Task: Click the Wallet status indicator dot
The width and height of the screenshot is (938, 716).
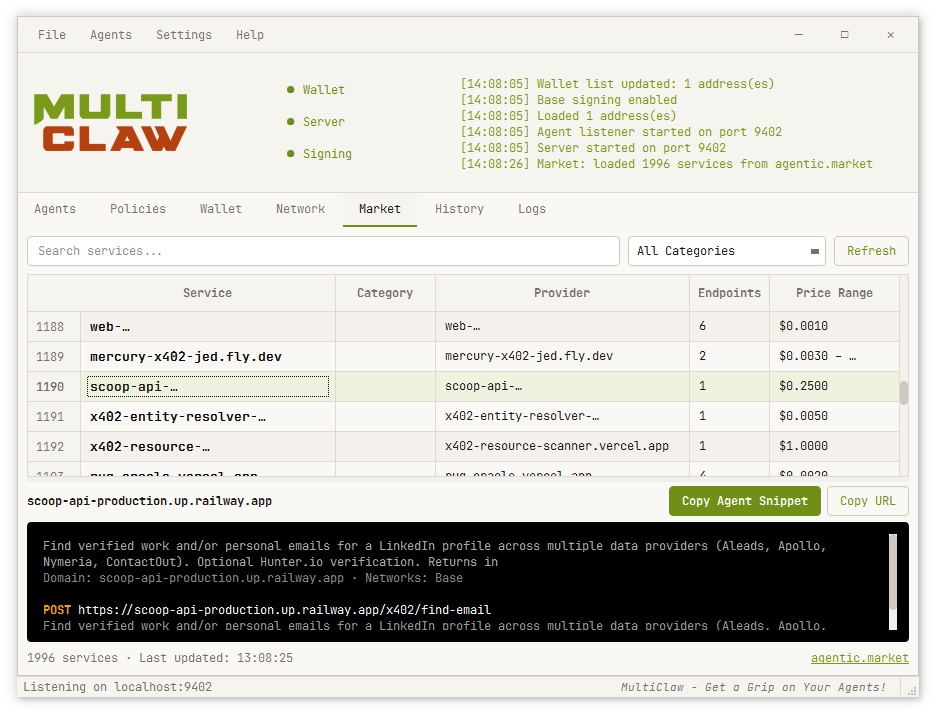Action: pos(291,90)
